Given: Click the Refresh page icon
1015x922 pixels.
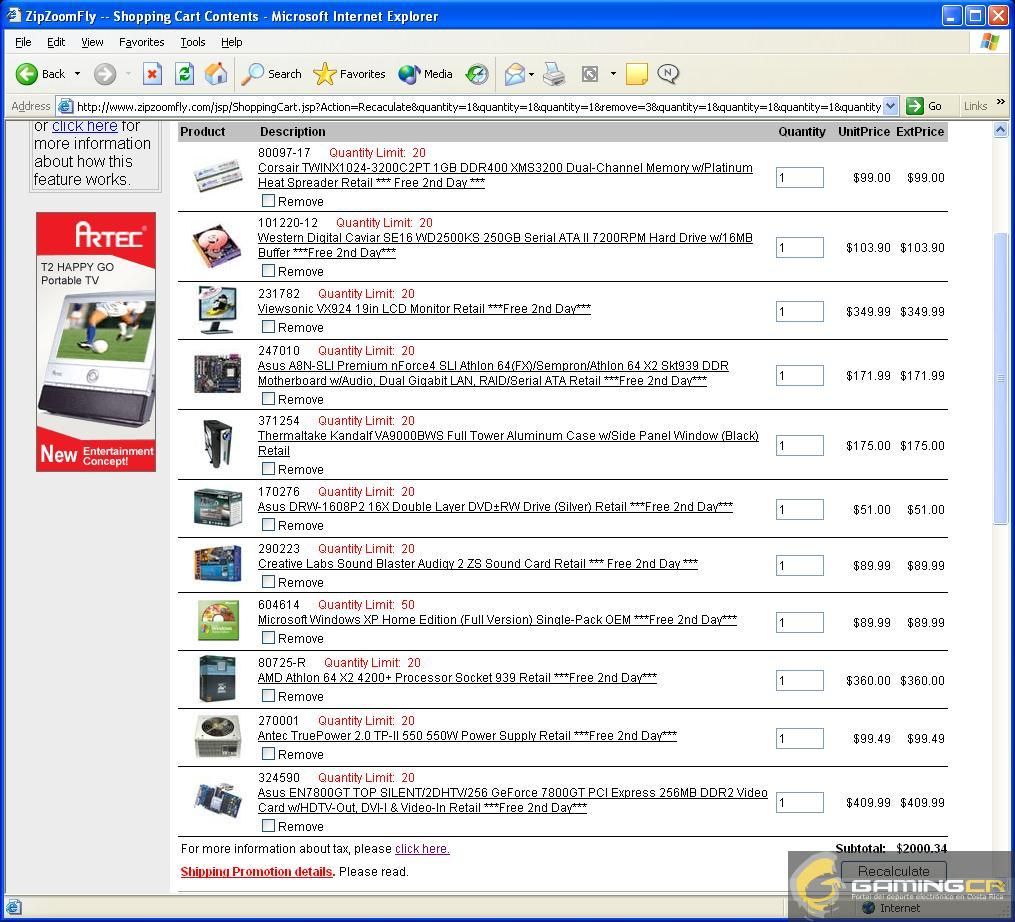Looking at the screenshot, I should (x=184, y=74).
